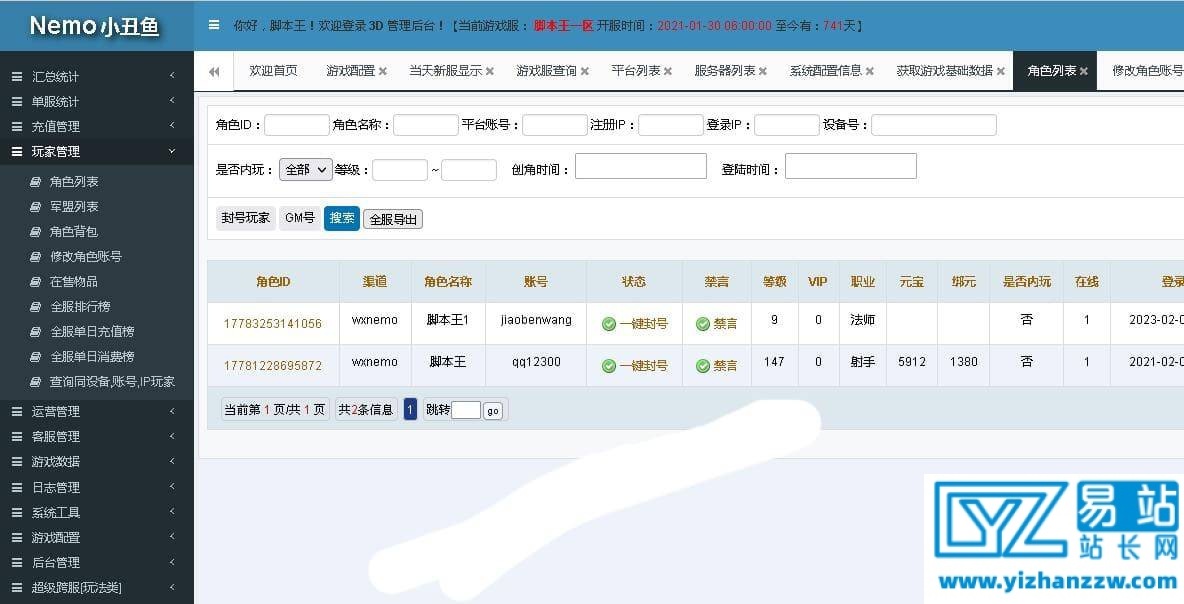
Task: Click the blue 搜索 button
Action: tap(342, 218)
